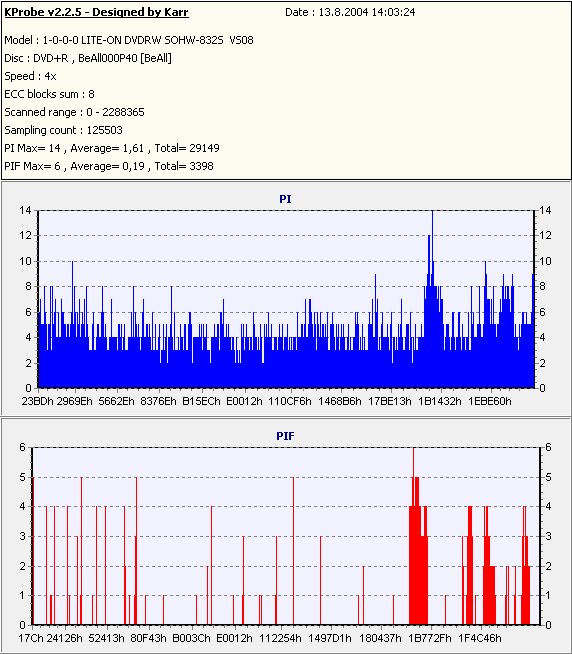The height and width of the screenshot is (654, 572).
Task: Click 'E0012h' label under the PIF chart
Action: point(234,638)
